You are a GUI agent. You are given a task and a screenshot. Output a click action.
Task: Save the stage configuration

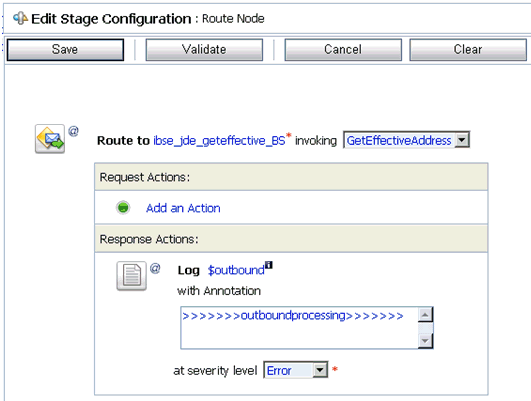point(65,50)
